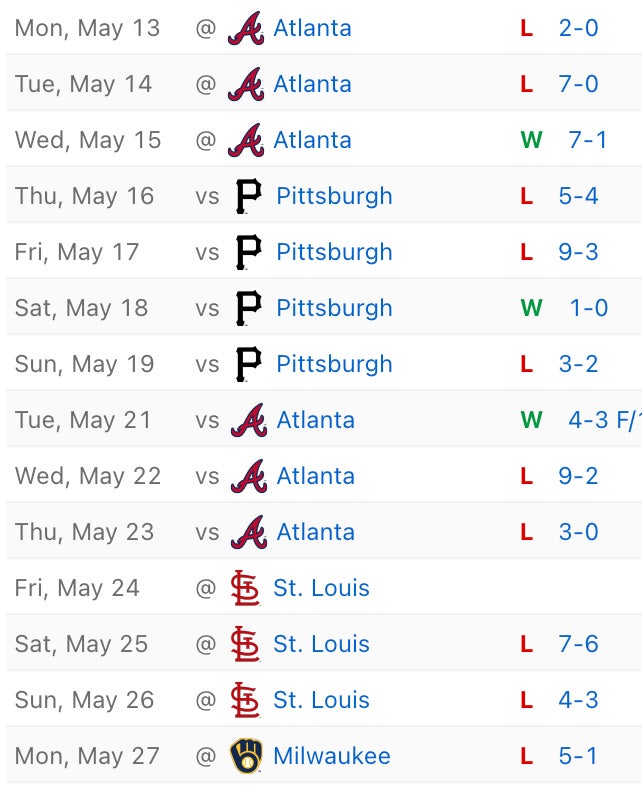Click Braves logo in the May 15 row
Image resolution: width=642 pixels, height=792 pixels.
[x=245, y=140]
